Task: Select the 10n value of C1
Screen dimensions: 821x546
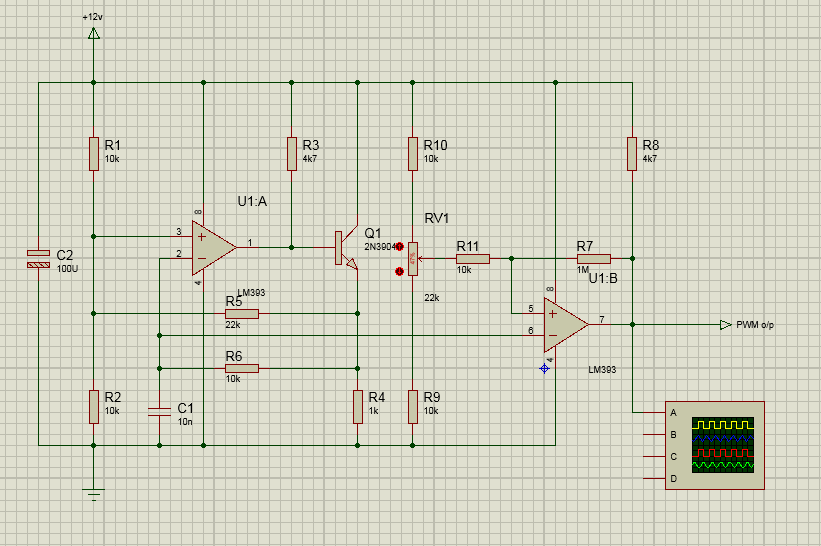Action: tap(185, 422)
